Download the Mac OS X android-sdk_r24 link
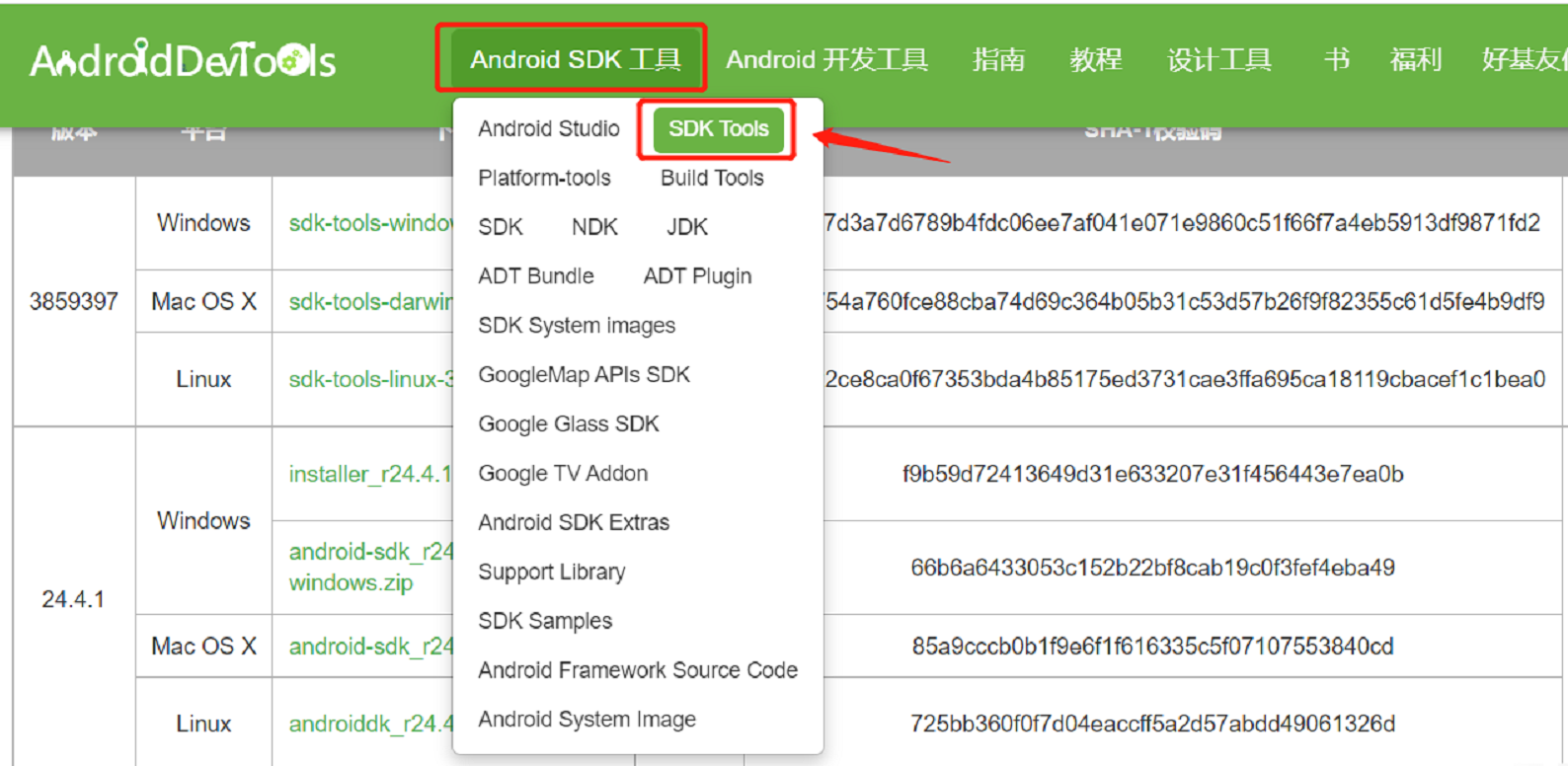Viewport: 1568px width, 766px height. (370, 647)
